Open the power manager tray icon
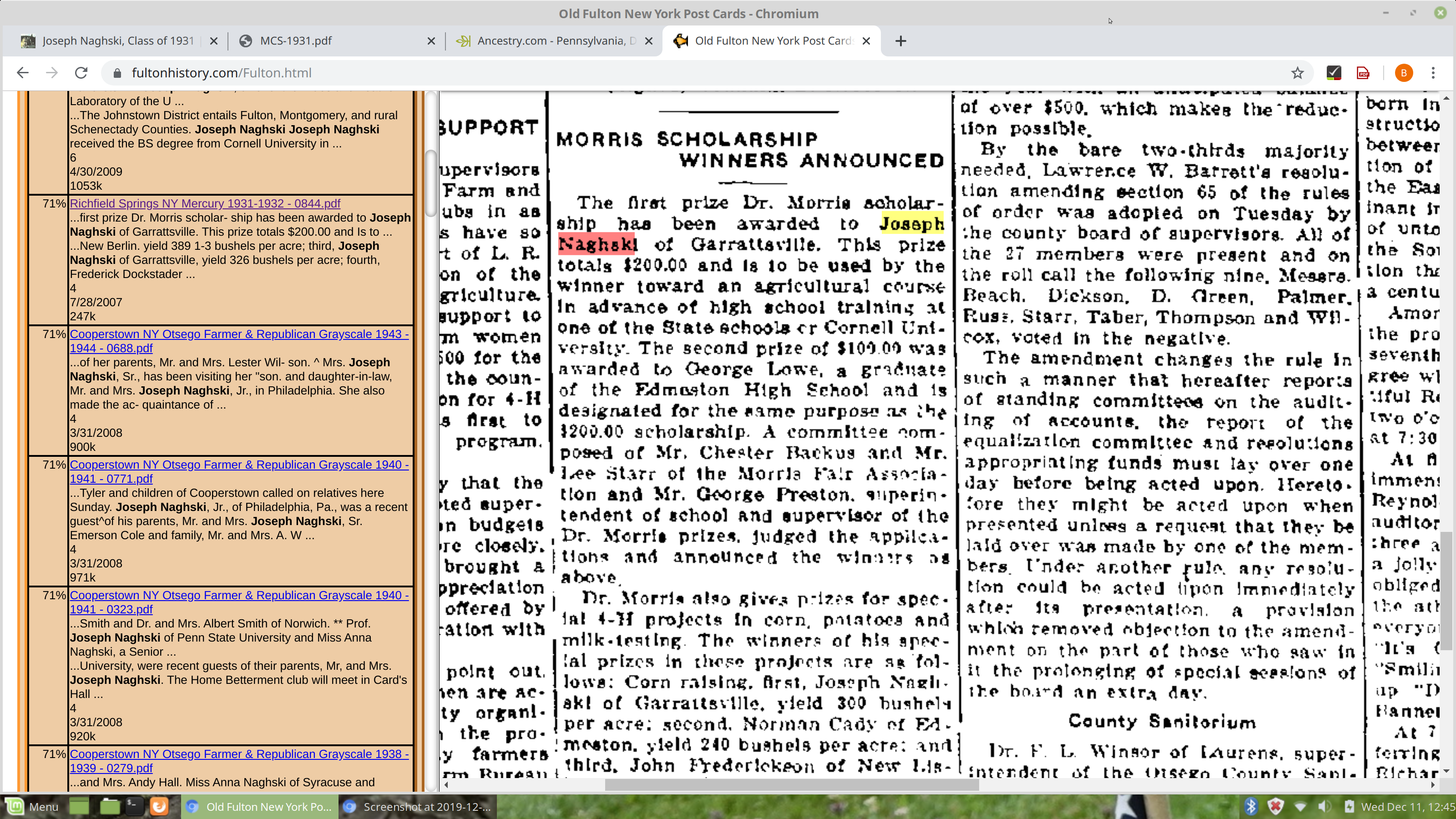The height and width of the screenshot is (819, 1456). tap(1349, 807)
